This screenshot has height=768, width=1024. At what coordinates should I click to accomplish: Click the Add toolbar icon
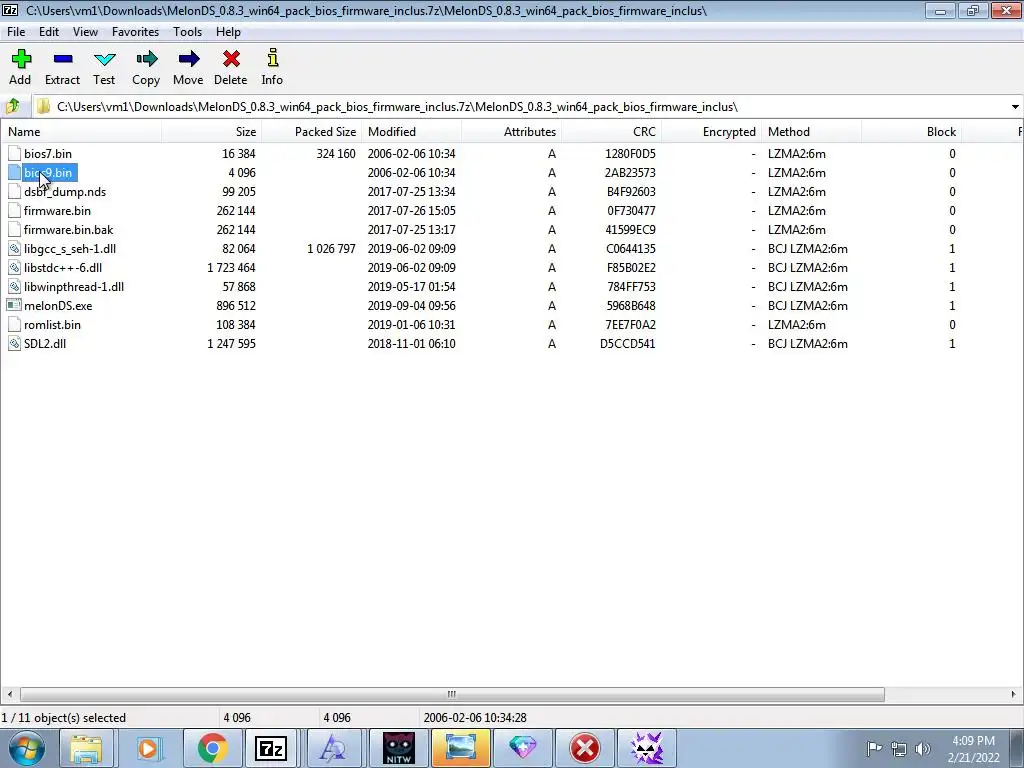tap(21, 59)
